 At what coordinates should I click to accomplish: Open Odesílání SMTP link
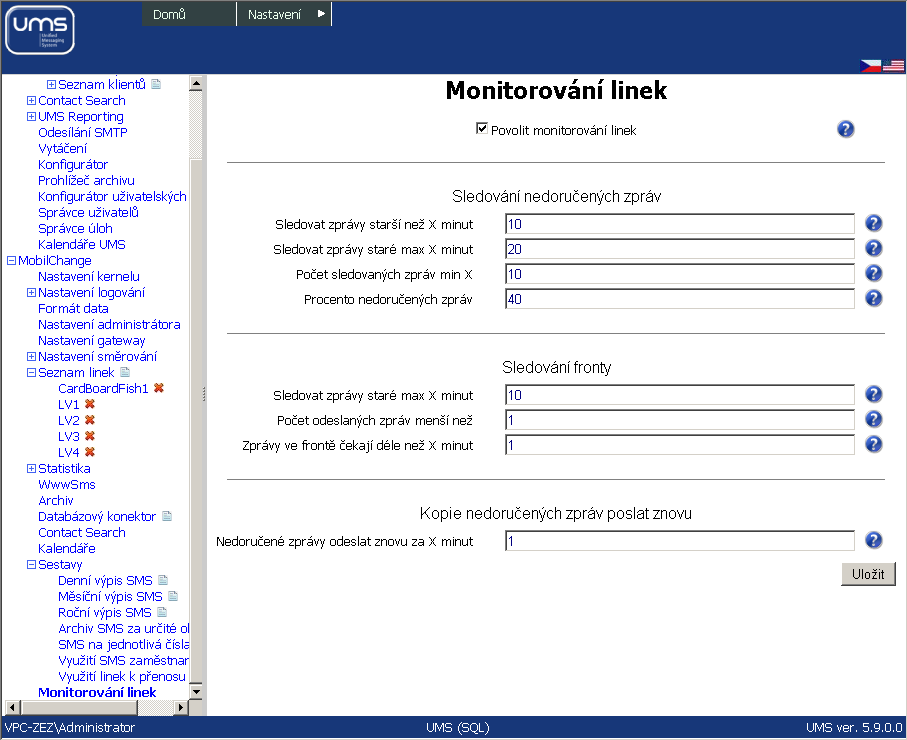83,132
